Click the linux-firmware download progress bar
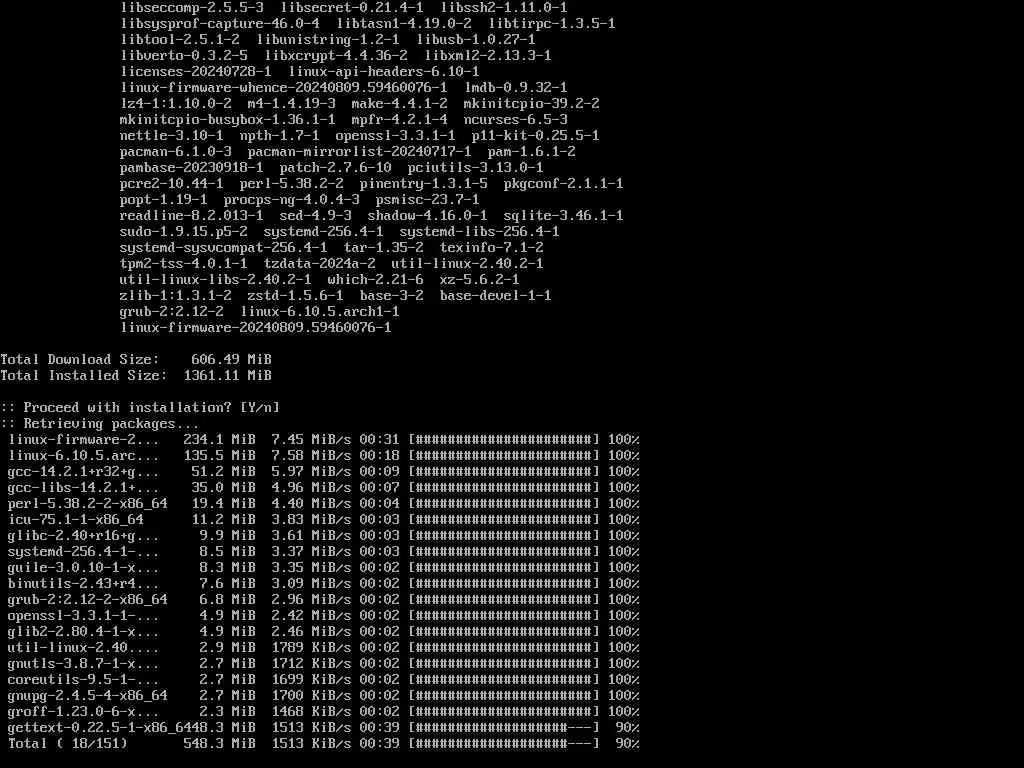Image resolution: width=1024 pixels, height=768 pixels. (504, 440)
